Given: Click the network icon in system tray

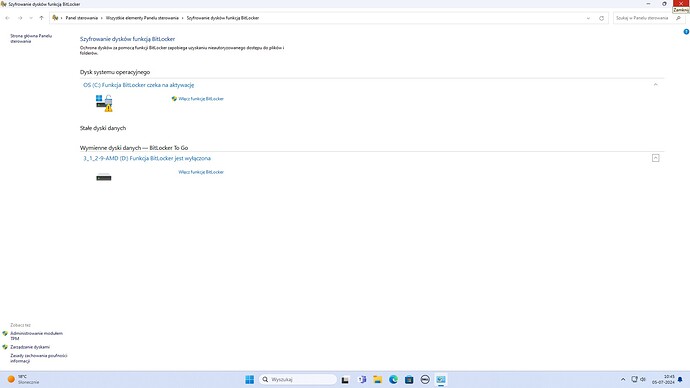Looking at the screenshot, I should tap(635, 379).
